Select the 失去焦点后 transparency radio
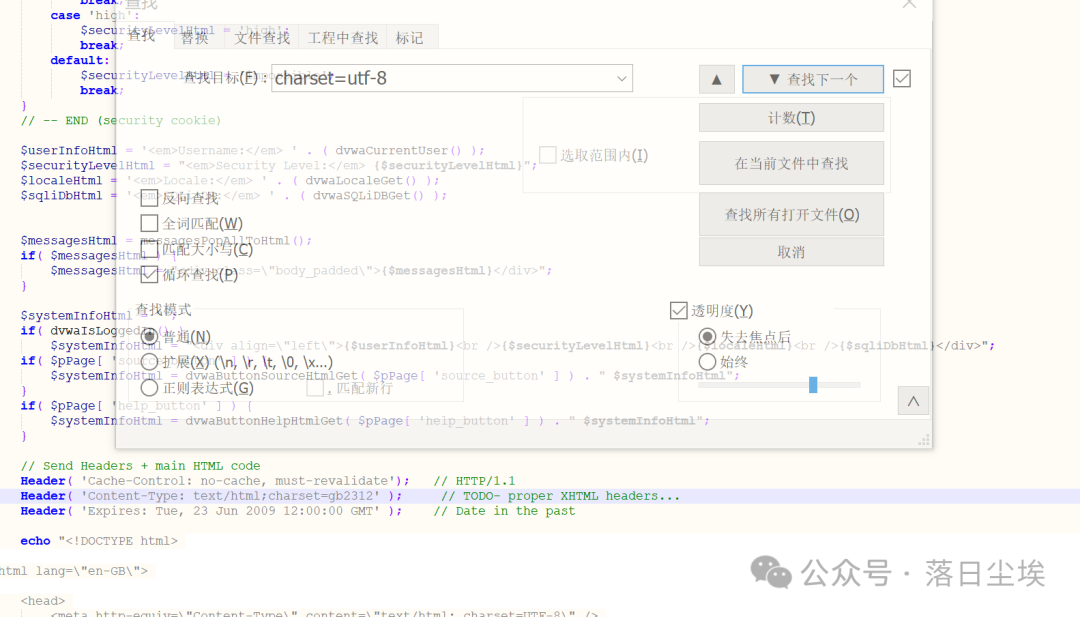 click(707, 336)
